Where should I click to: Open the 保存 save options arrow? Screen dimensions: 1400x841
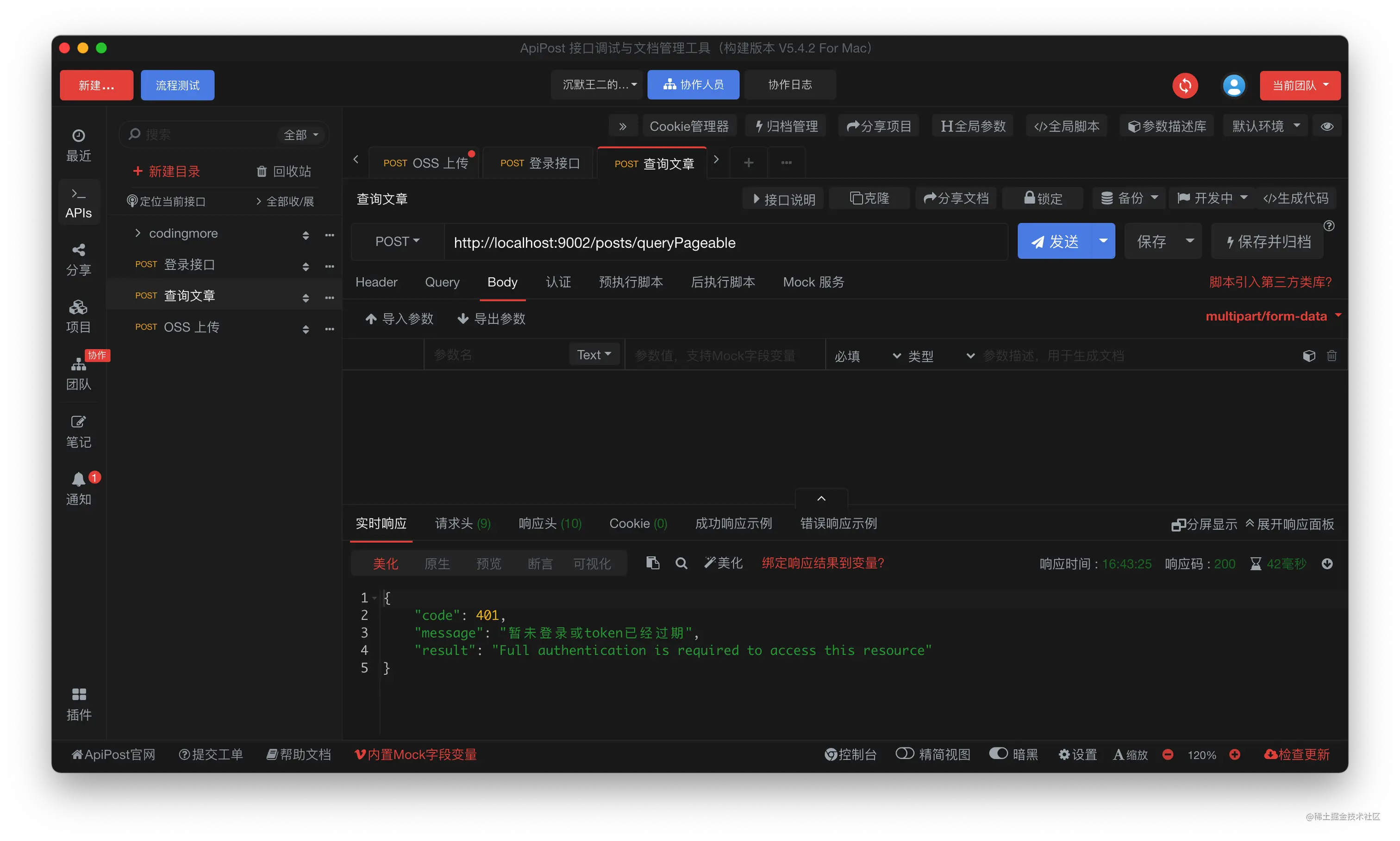click(x=1189, y=241)
